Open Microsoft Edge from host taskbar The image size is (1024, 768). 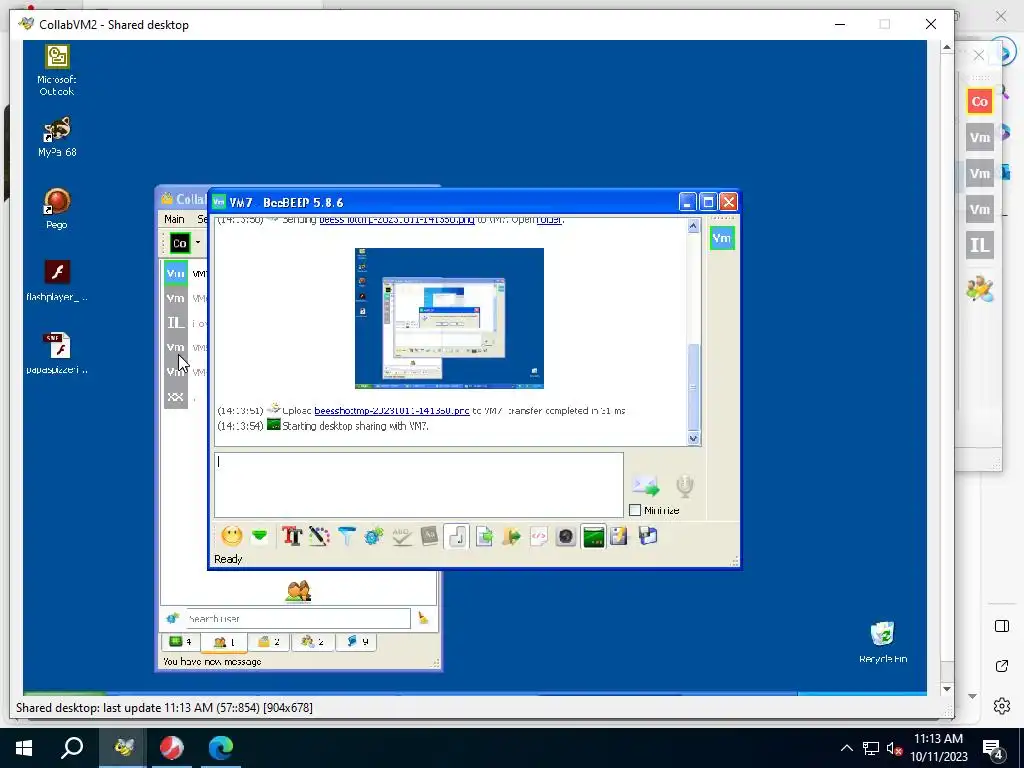221,748
